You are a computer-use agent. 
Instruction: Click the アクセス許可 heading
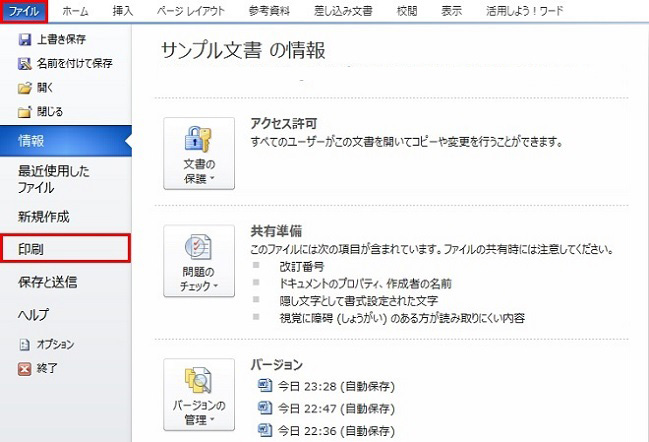(284, 123)
